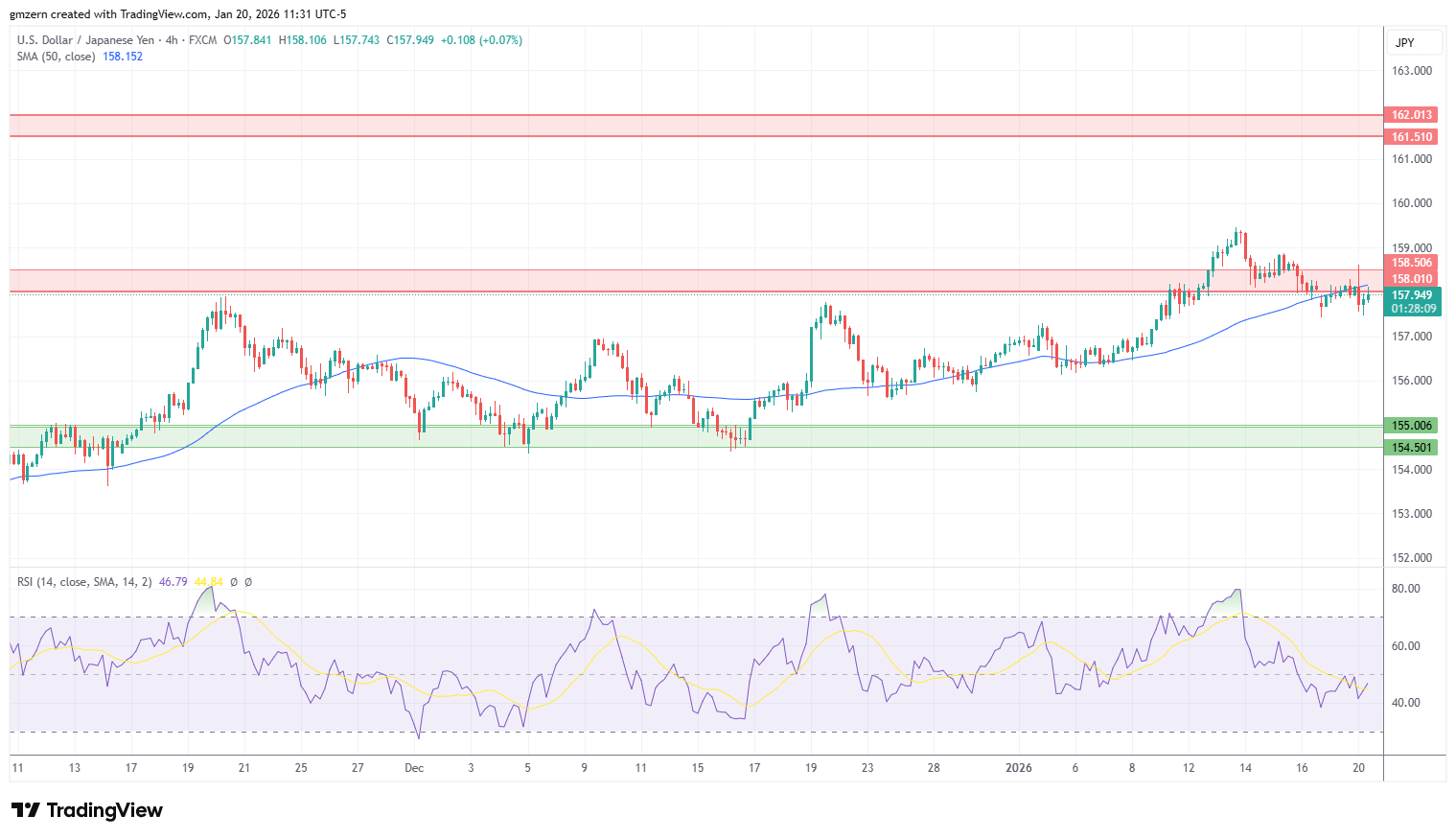The width and height of the screenshot is (1456, 839).
Task: Click the 163.000 price axis label
Action: [1412, 71]
